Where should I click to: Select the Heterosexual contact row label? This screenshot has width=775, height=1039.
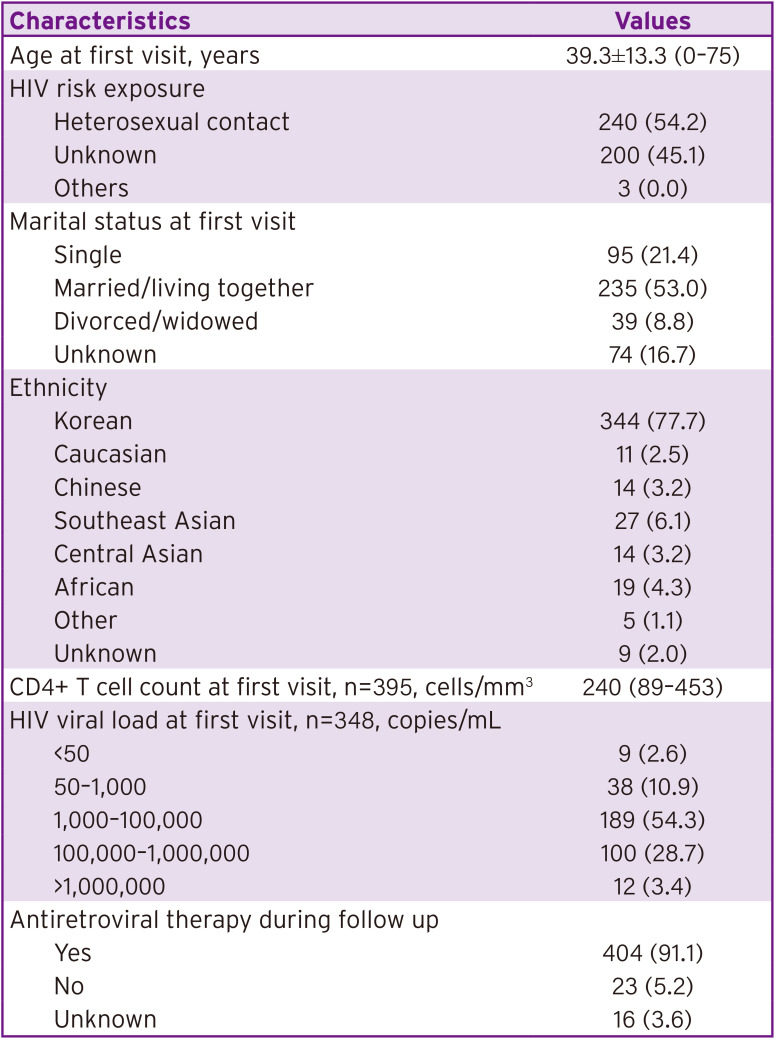coord(172,122)
